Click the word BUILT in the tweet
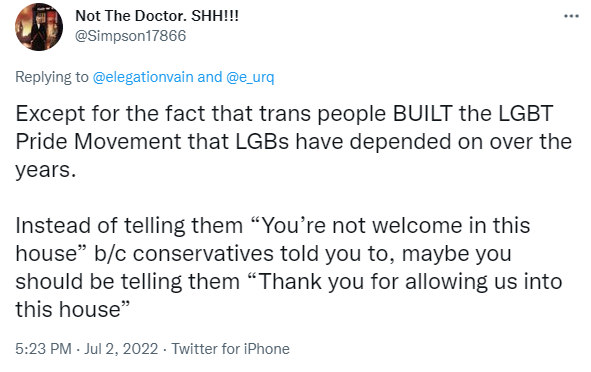Viewport: 591px width, 372px height. tap(423, 113)
